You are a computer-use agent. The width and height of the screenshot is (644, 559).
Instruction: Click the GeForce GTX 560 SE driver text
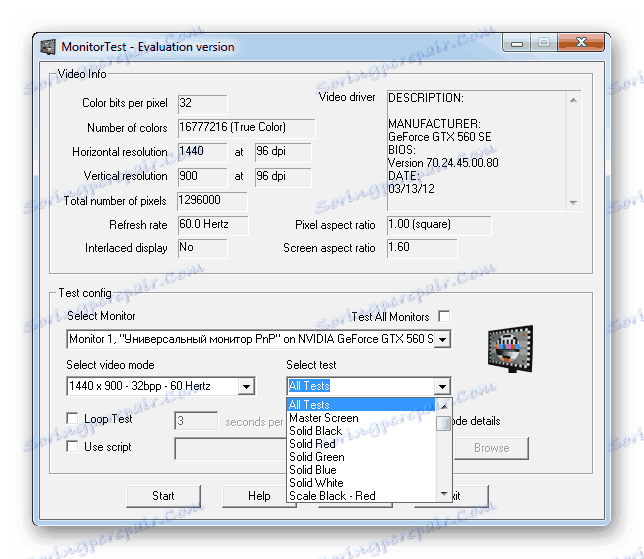(x=439, y=137)
